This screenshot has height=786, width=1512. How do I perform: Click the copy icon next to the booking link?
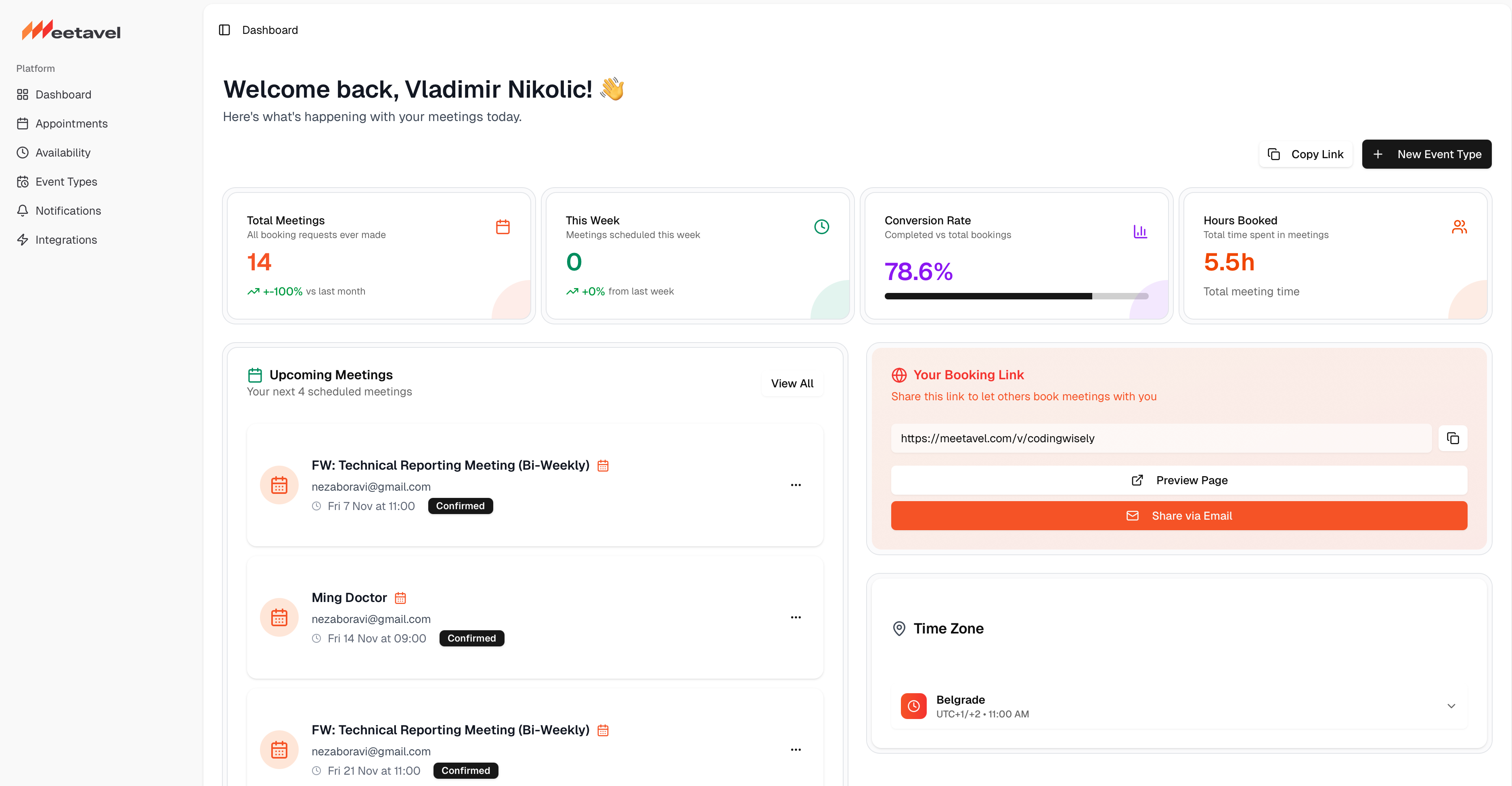coord(1453,438)
